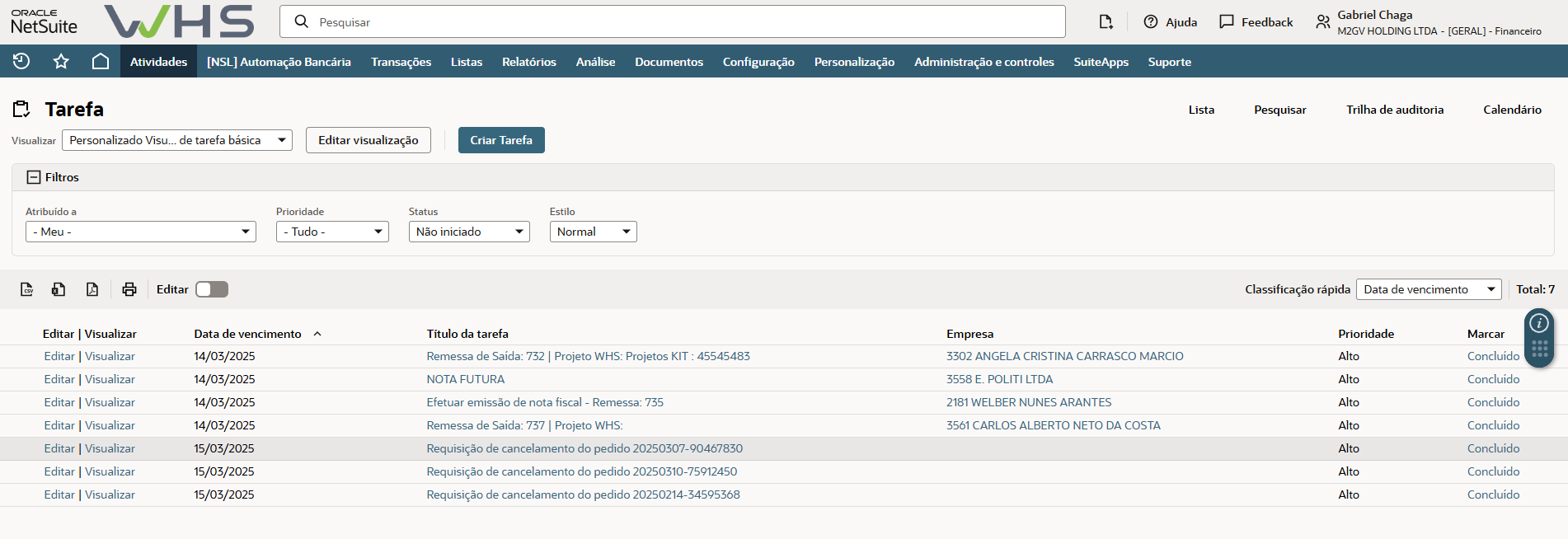Open the Classificação rápida dropdown
The height and width of the screenshot is (539, 1568).
coord(1428,289)
